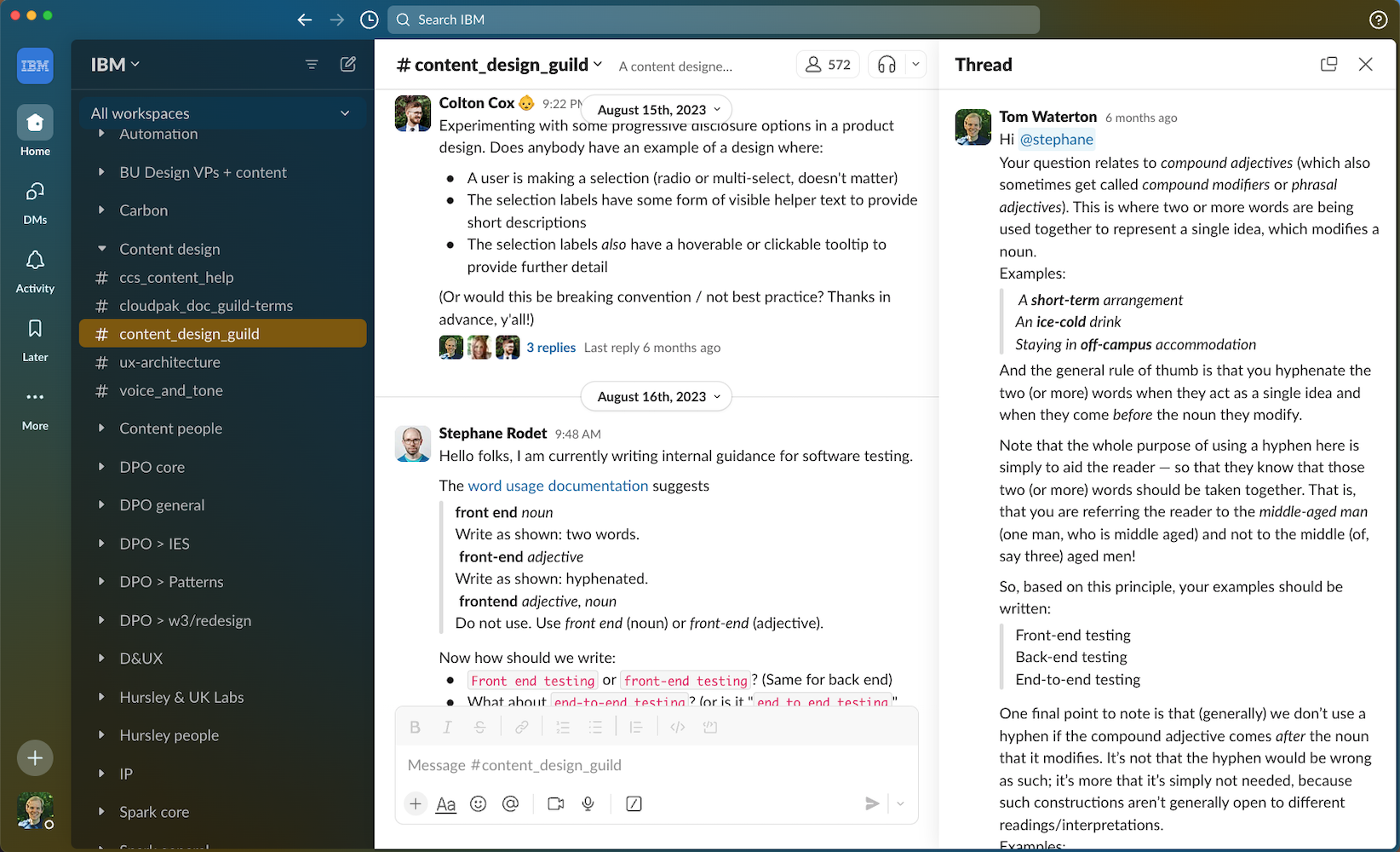Open the help question mark icon
The width and height of the screenshot is (1400, 852).
pyautogui.click(x=1378, y=20)
